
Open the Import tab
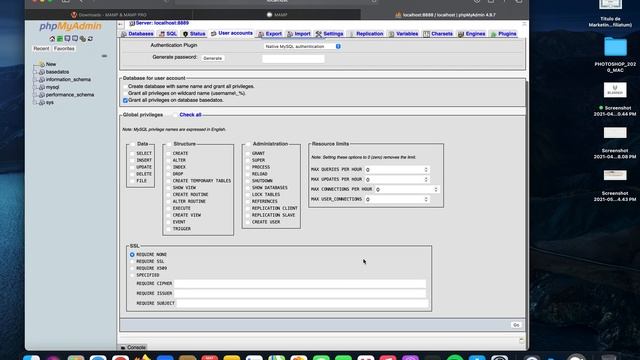[299, 34]
